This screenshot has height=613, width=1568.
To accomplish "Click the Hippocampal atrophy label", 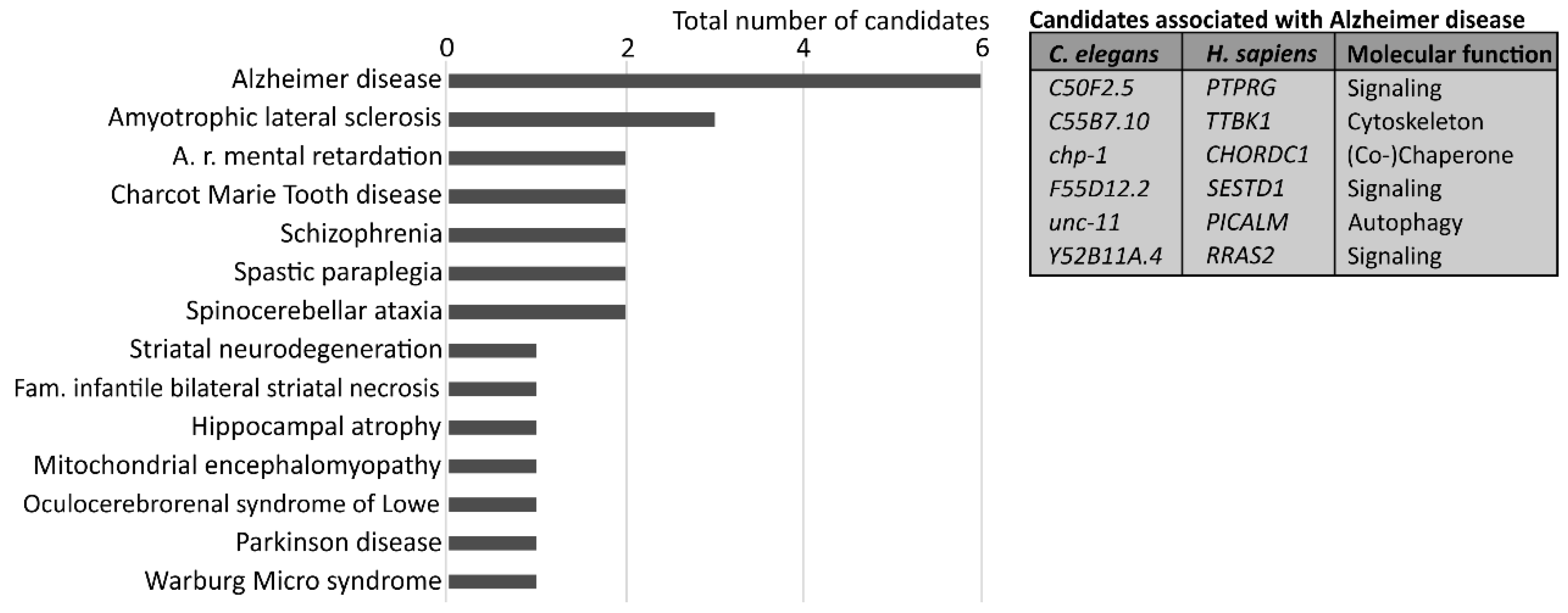I will (316, 427).
